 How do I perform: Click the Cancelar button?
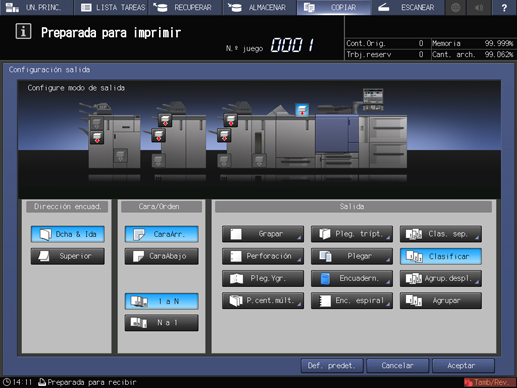click(x=398, y=366)
